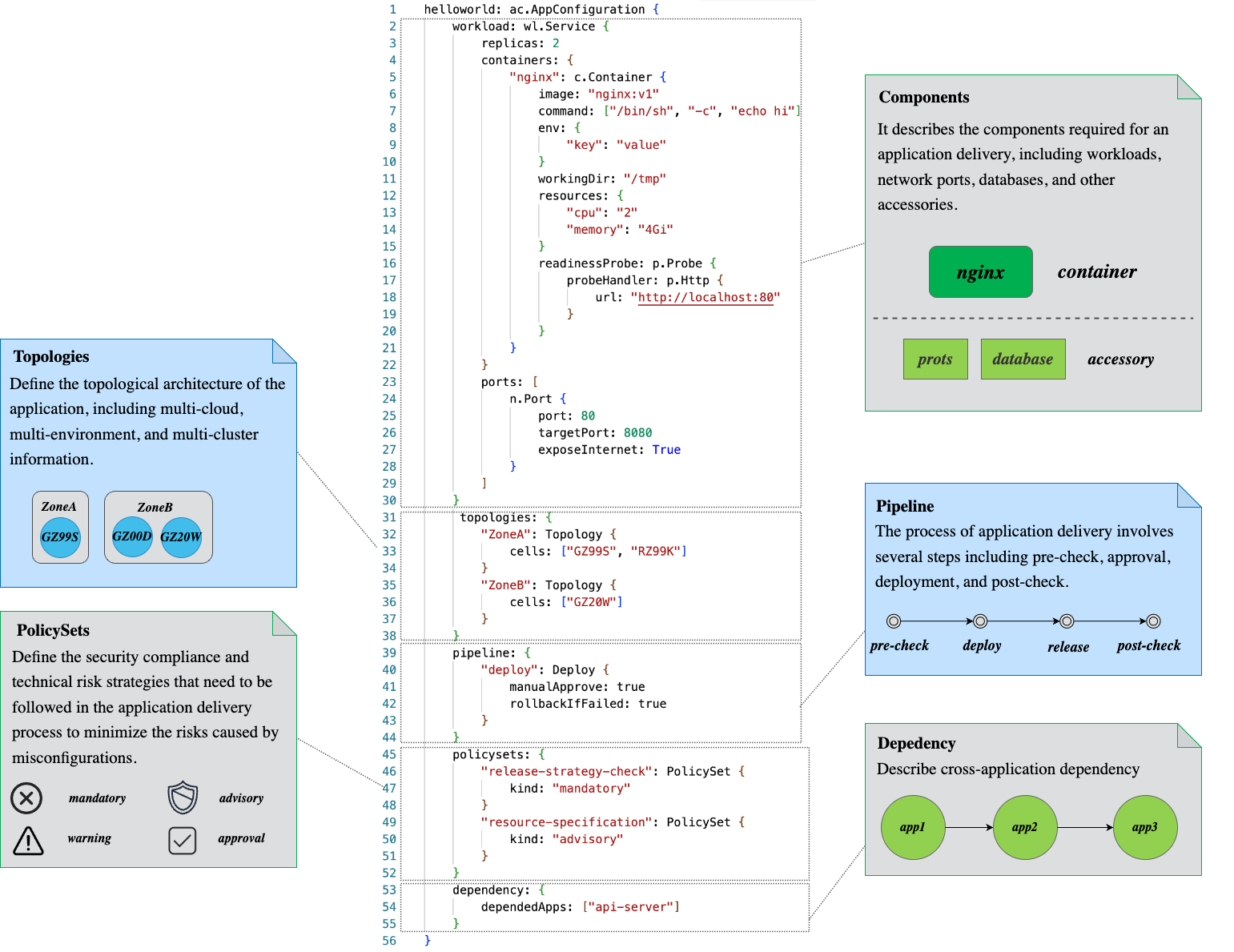This screenshot has height=952, width=1234.
Task: Click the 'warning' legend label
Action: click(x=89, y=838)
